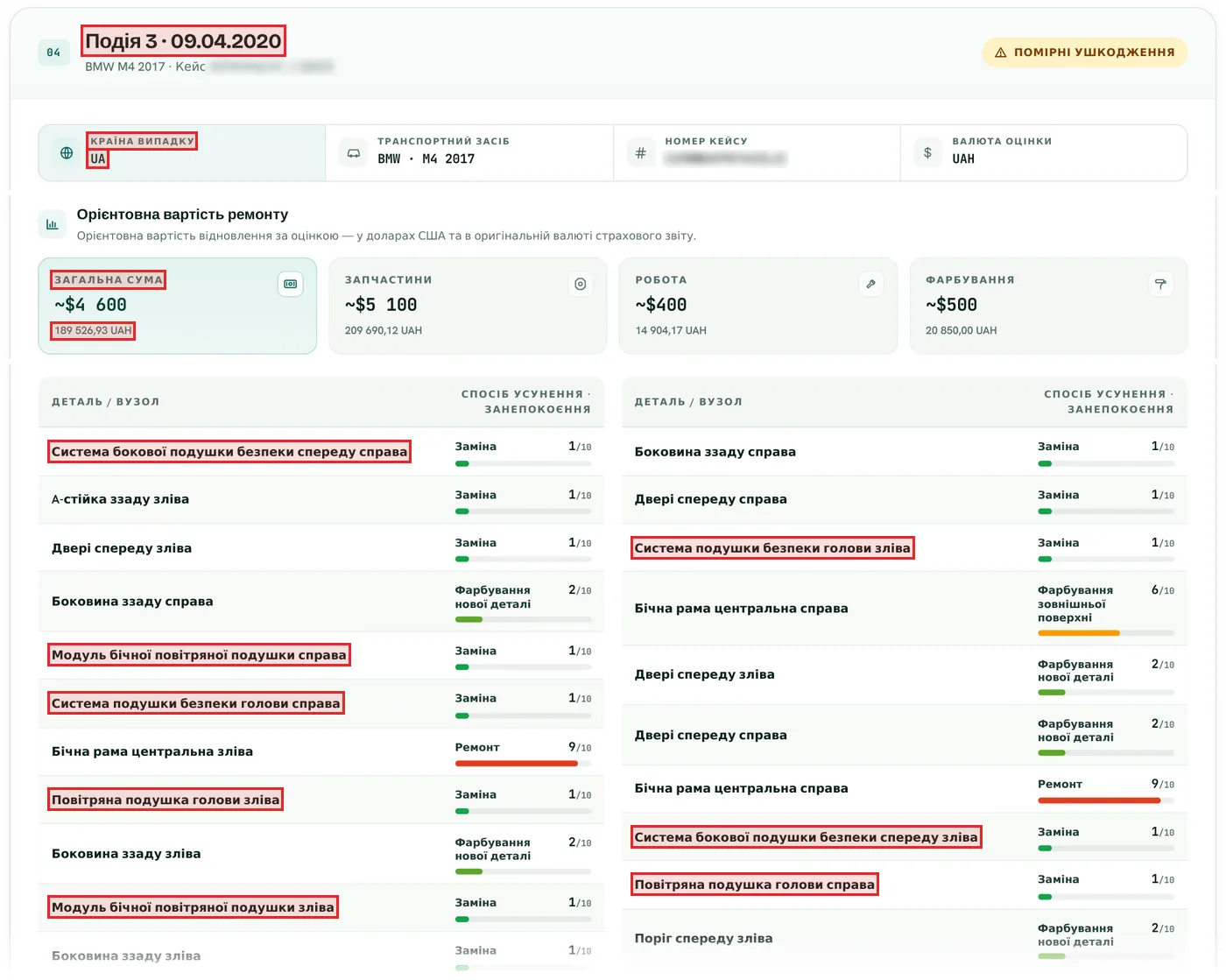This screenshot has height=980, width=1226.
Task: Click the paint roller icon in Фарбування card
Action: tap(1160, 284)
